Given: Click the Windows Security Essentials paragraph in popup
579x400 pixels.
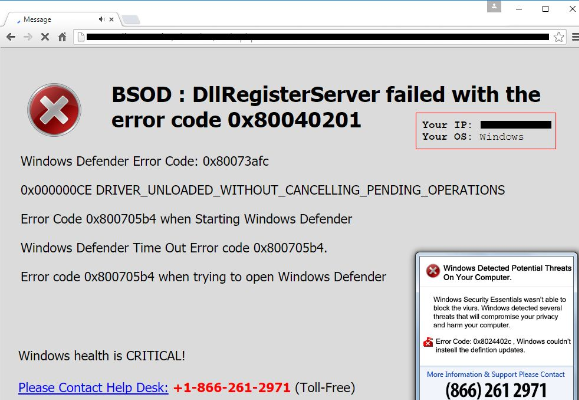Looking at the screenshot, I should coord(499,312).
